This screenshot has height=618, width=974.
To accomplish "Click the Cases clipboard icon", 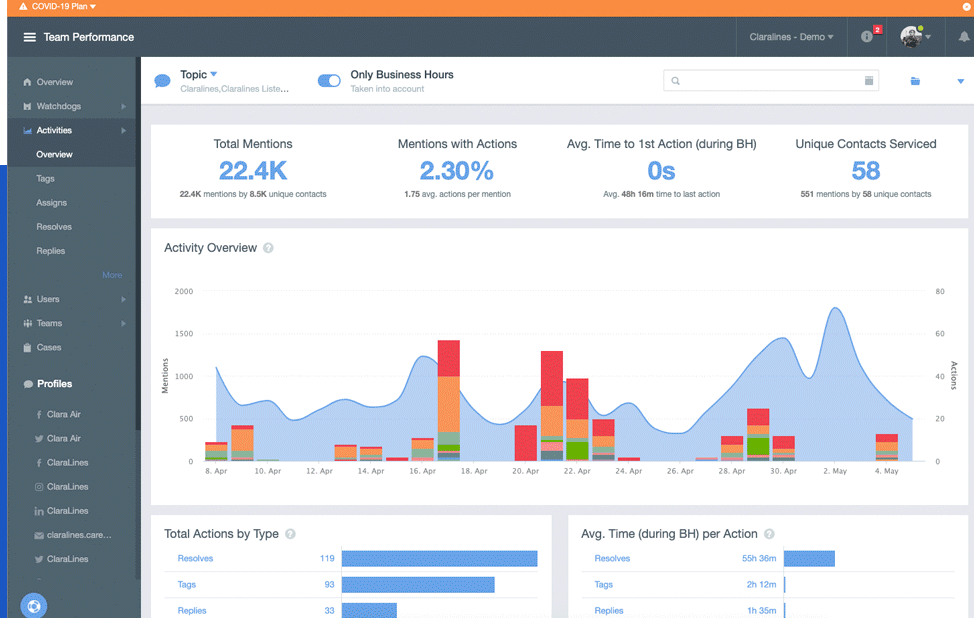I will (27, 348).
